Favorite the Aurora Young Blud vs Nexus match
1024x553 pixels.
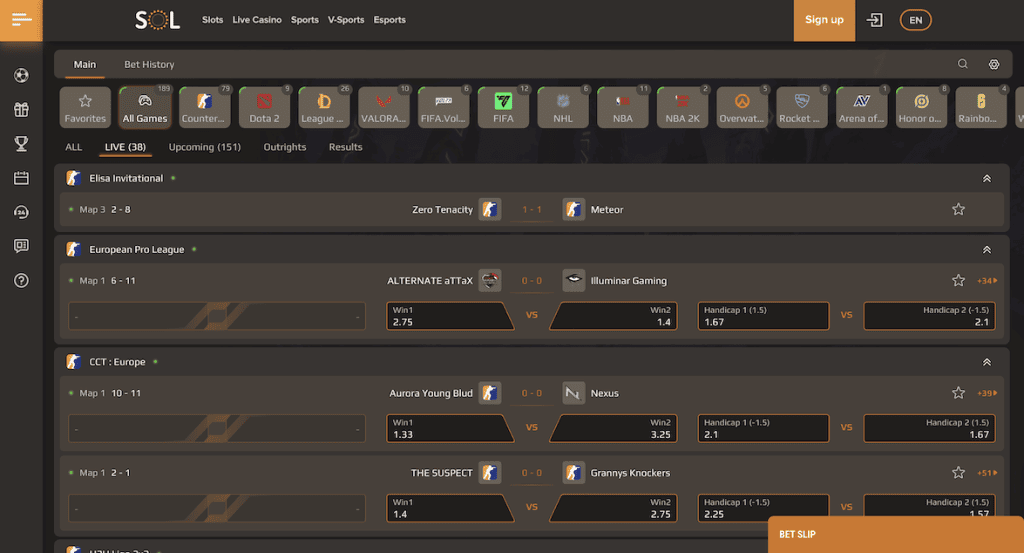pyautogui.click(x=958, y=393)
